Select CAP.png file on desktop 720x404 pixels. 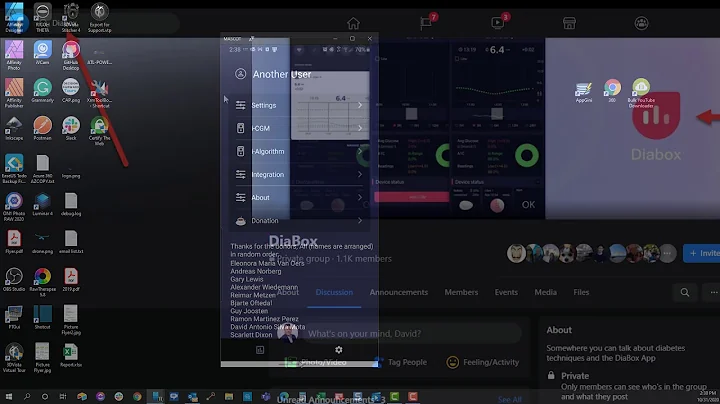pyautogui.click(x=71, y=90)
